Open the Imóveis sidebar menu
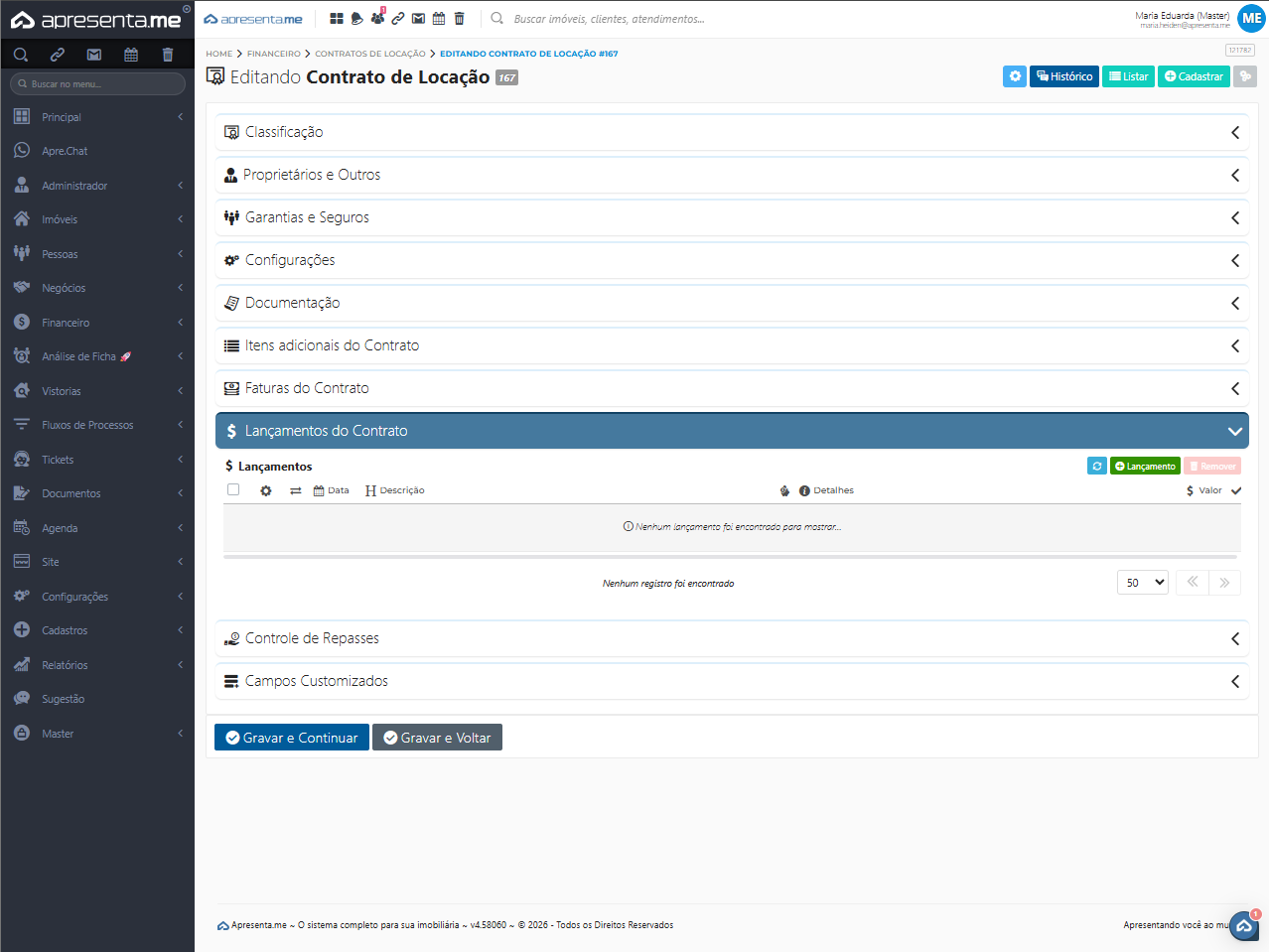 [x=60, y=219]
